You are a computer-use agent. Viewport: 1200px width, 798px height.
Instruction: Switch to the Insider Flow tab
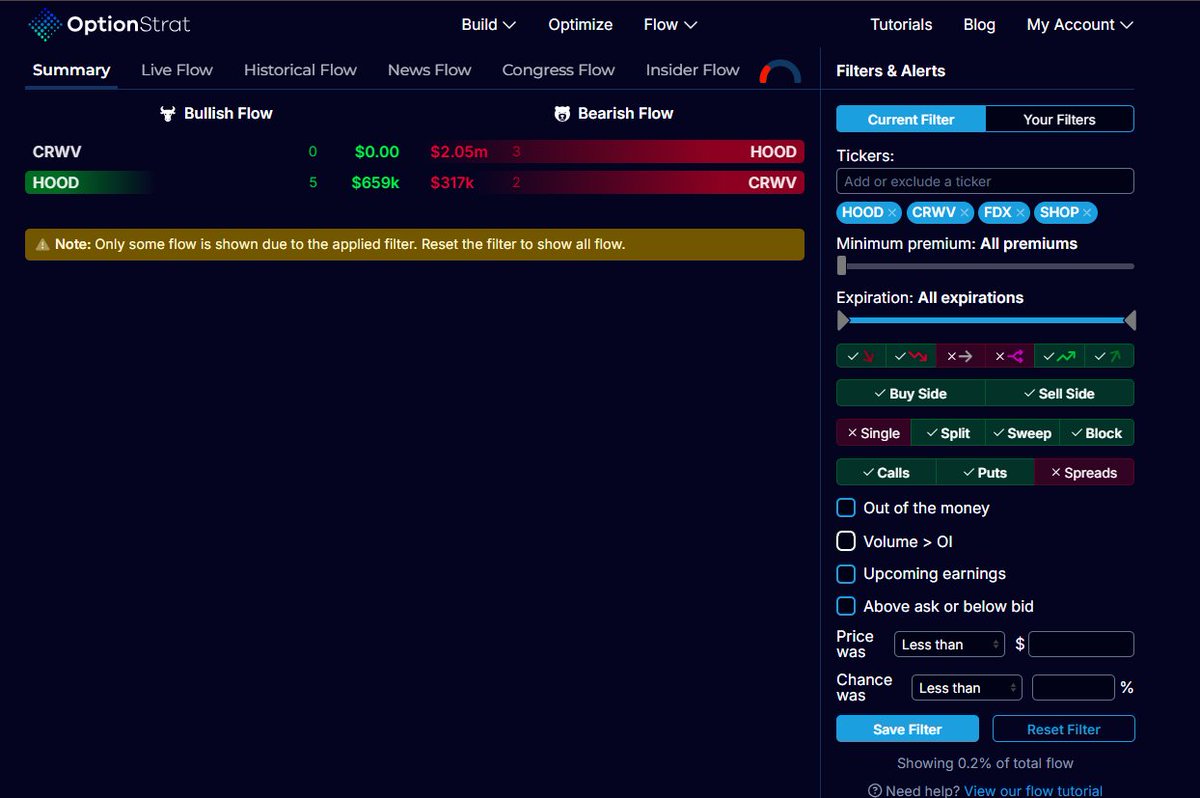[x=693, y=70]
